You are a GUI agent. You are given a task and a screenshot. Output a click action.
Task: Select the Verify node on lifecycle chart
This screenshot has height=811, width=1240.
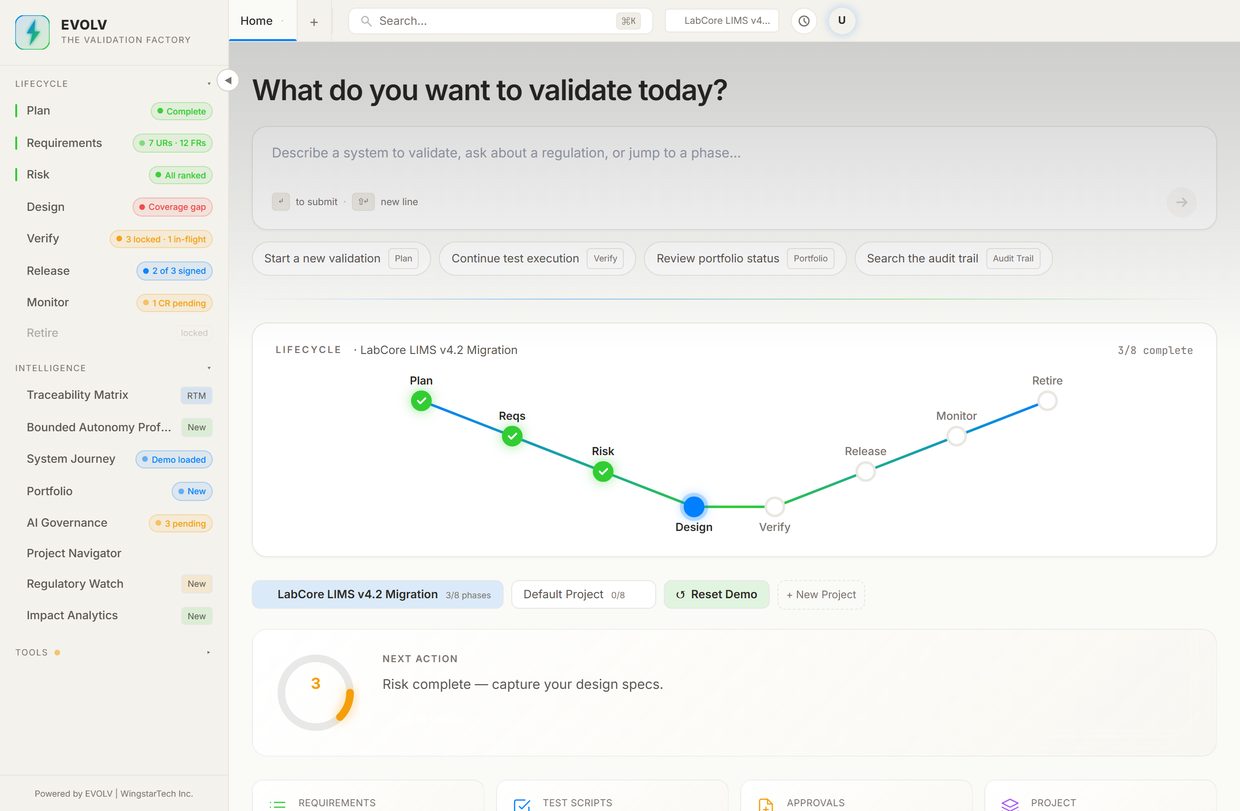(x=775, y=506)
